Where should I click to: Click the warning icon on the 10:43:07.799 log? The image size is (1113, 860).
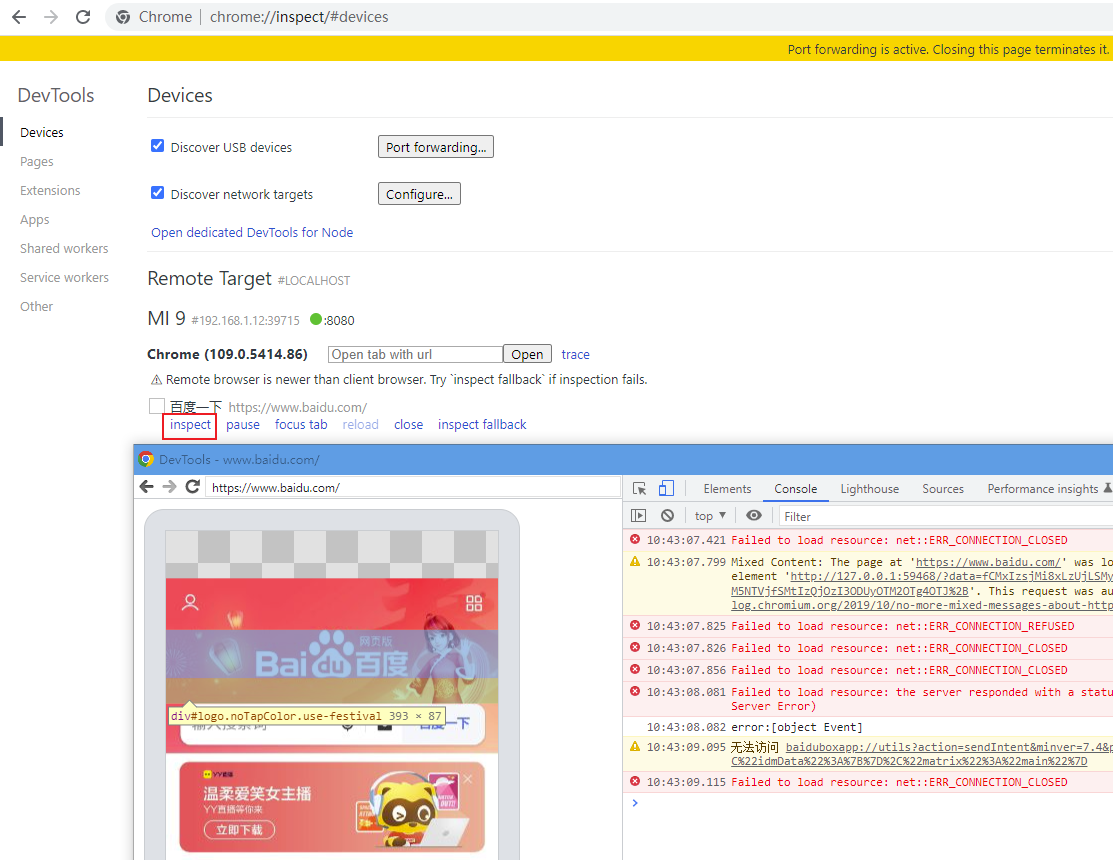pyautogui.click(x=635, y=561)
